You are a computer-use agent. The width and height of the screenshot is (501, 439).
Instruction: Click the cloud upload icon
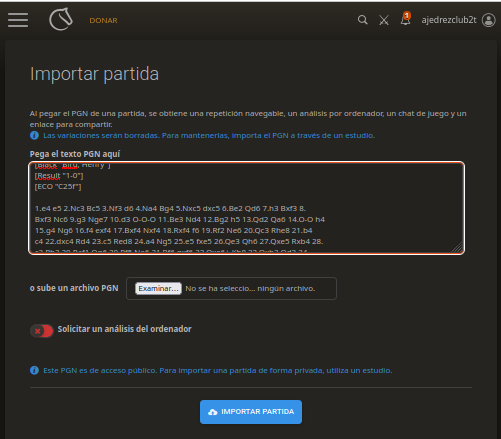(213, 412)
